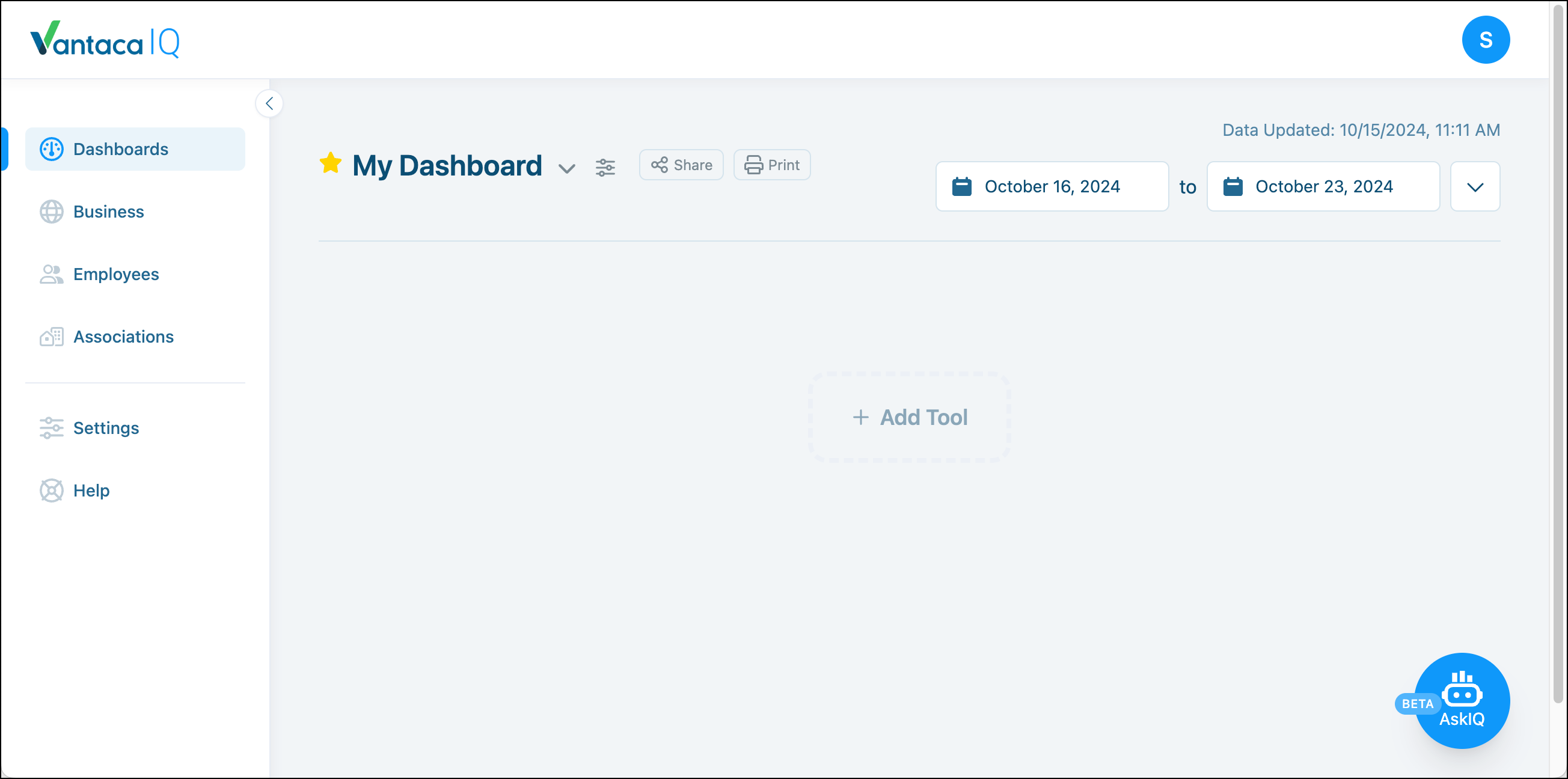Click the end date calendar icon
The width and height of the screenshot is (1568, 779).
click(1233, 186)
